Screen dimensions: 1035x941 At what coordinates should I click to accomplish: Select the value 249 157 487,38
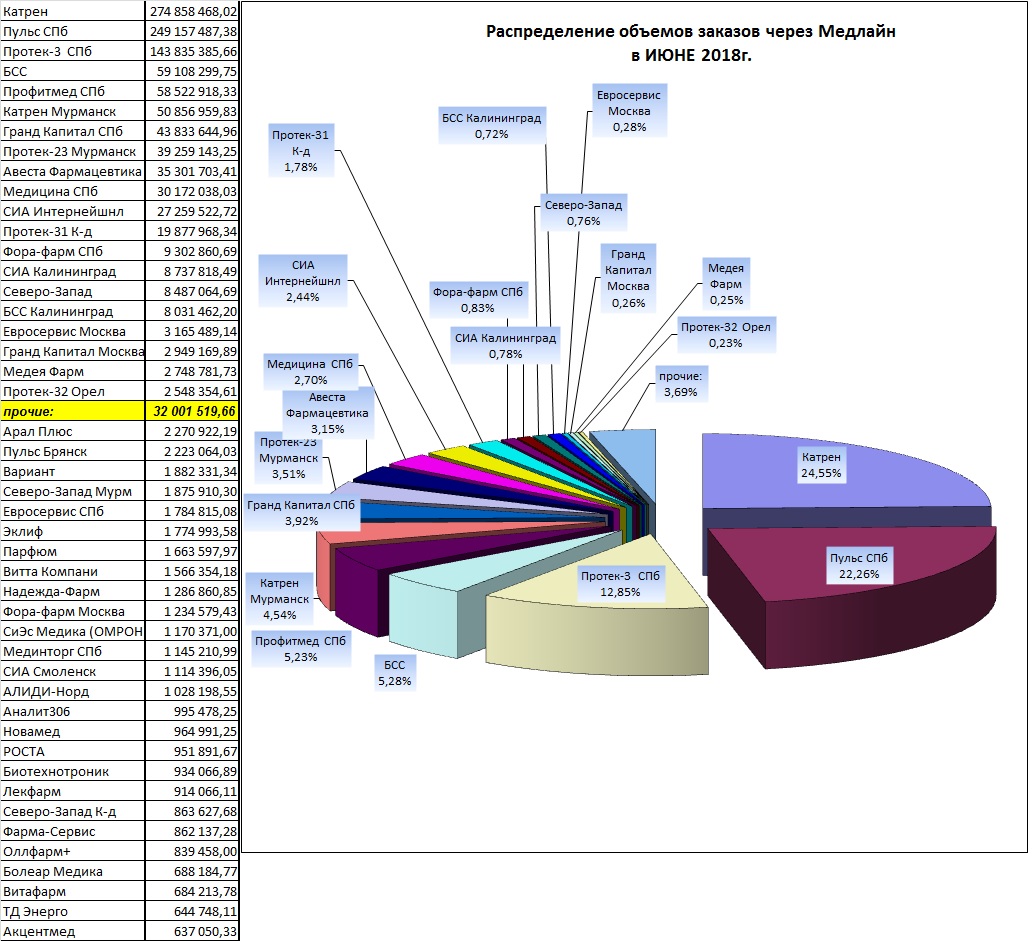coord(192,32)
